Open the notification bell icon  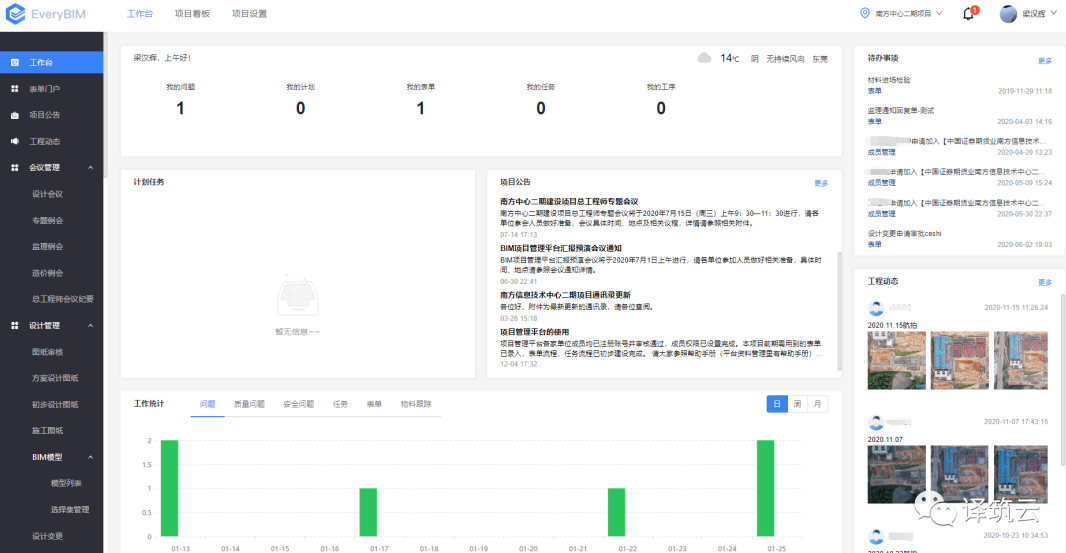tap(968, 14)
